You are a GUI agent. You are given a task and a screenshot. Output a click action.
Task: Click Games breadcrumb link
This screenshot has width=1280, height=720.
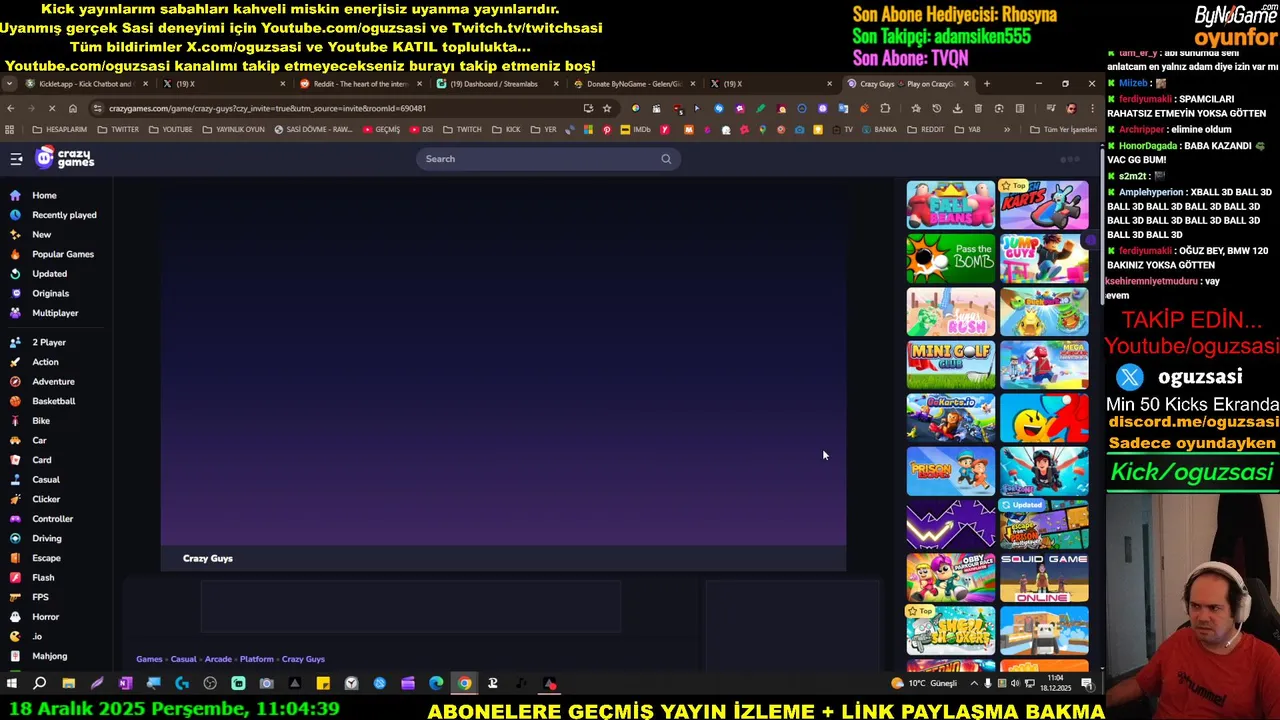[149, 659]
